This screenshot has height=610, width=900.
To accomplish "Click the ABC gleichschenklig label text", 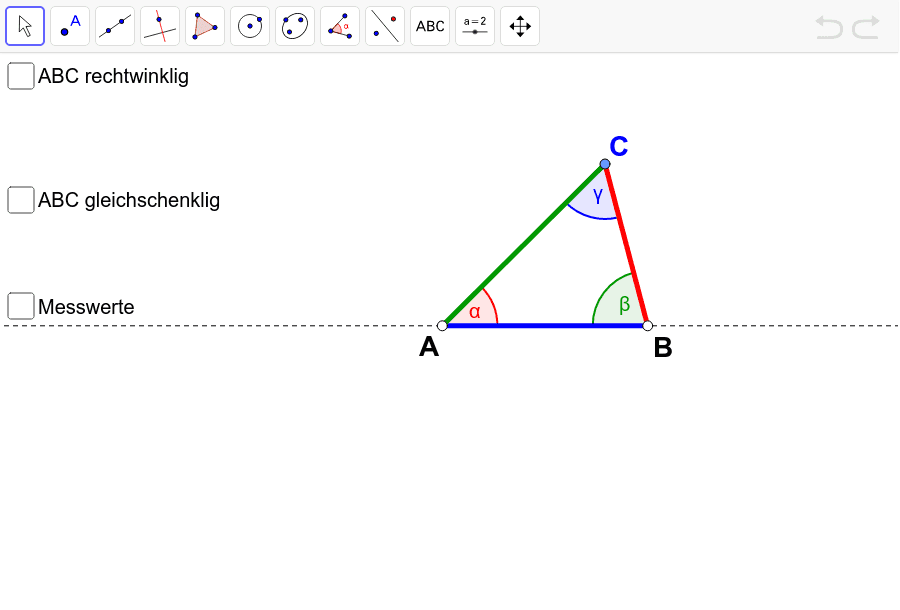I will pos(129,200).
